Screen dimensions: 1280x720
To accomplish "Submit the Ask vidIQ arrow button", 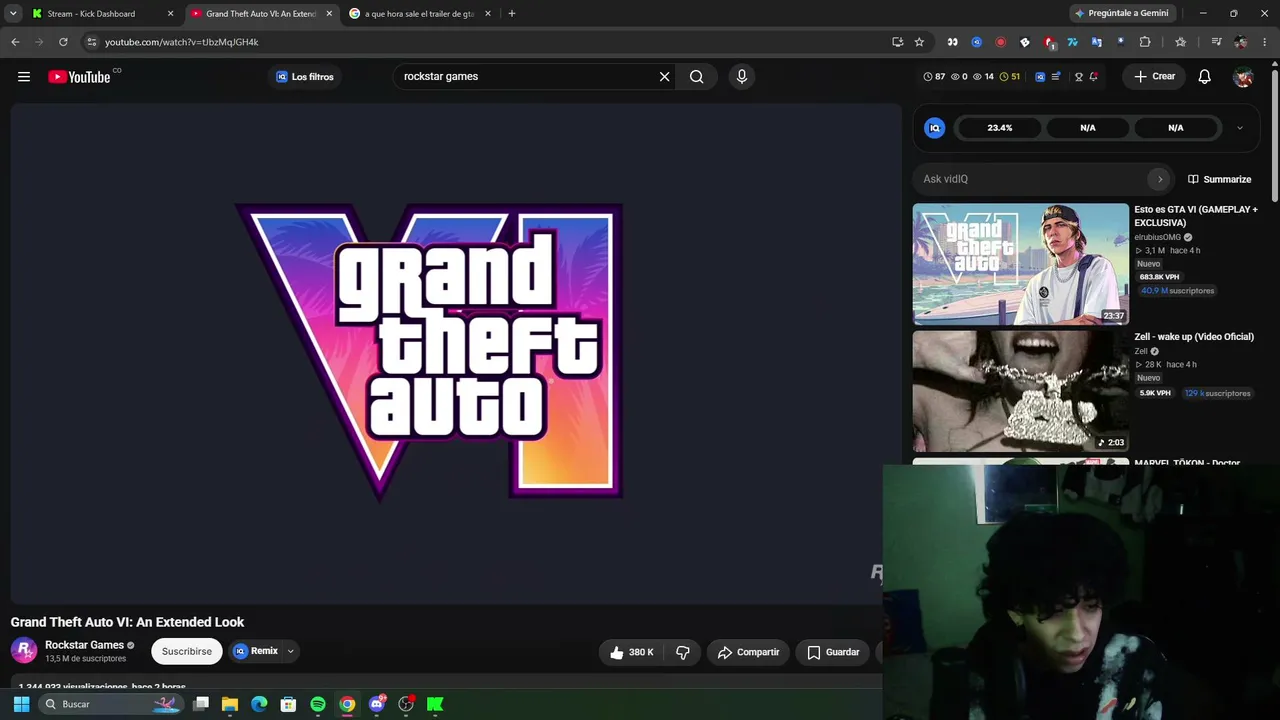I will click(x=1160, y=179).
